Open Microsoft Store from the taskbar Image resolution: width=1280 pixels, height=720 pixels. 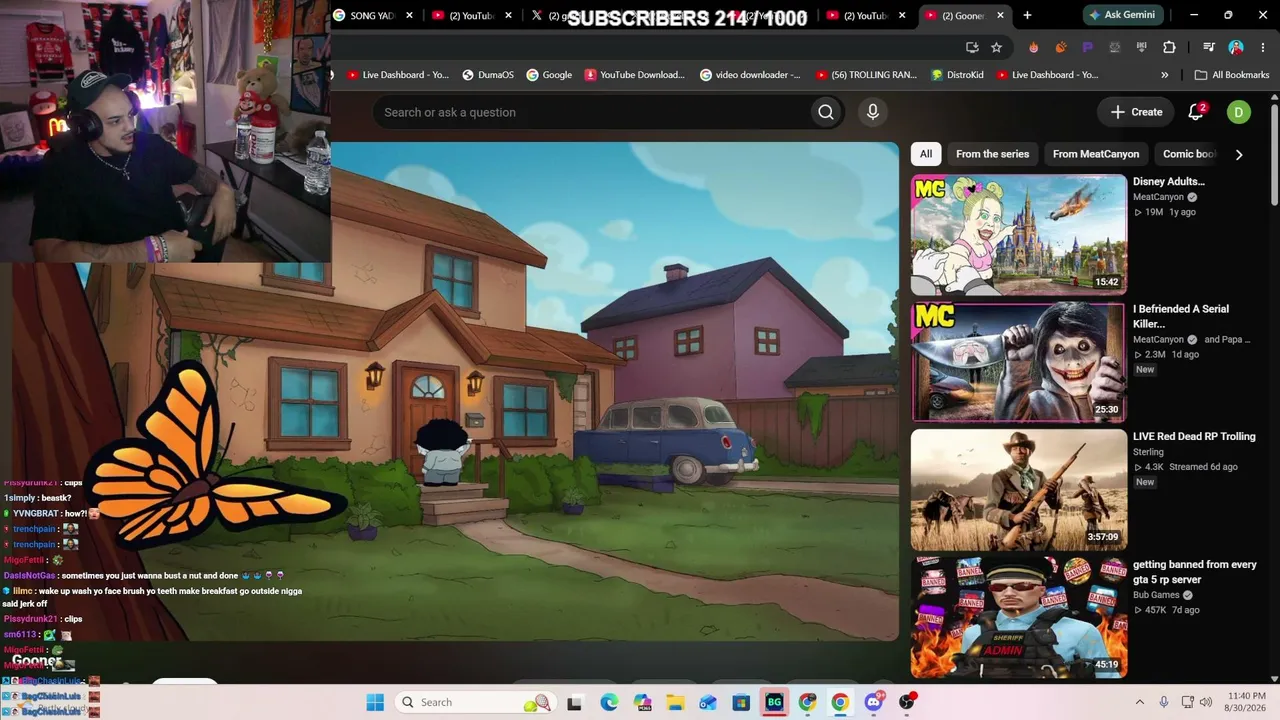741,702
